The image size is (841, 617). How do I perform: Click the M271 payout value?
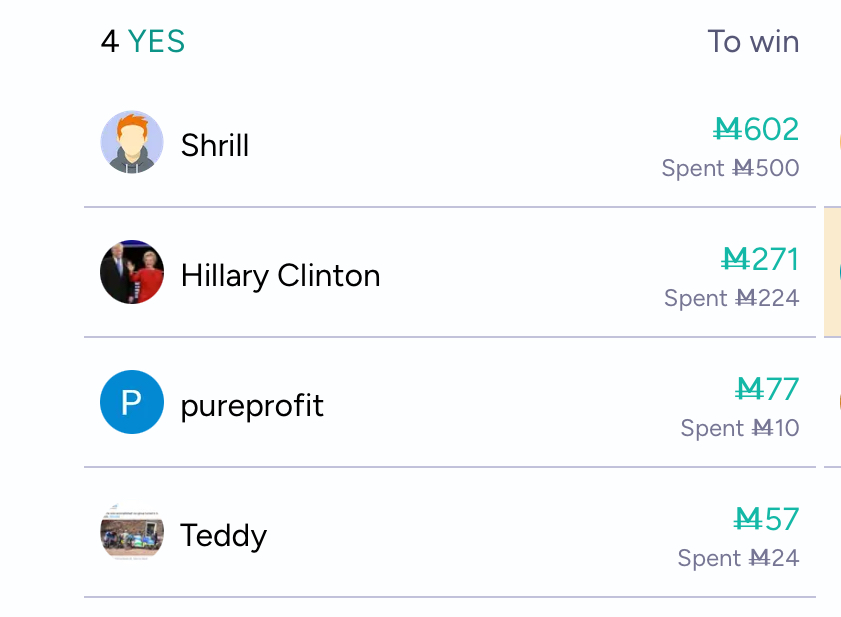pos(760,259)
